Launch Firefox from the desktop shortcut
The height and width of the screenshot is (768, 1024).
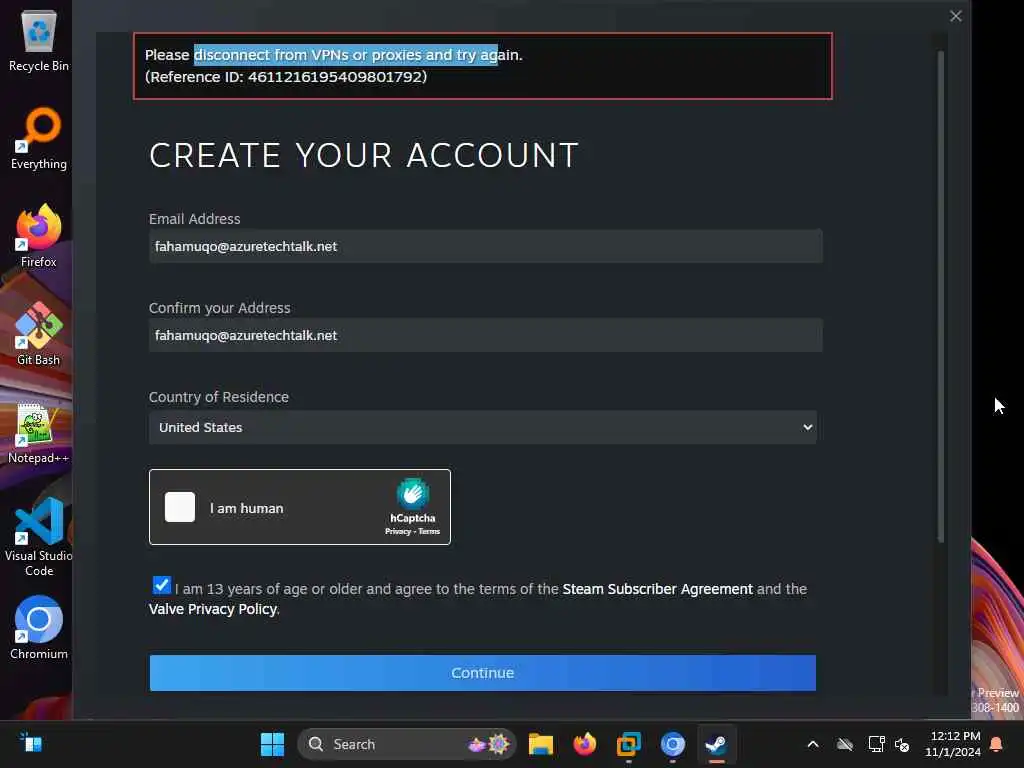[39, 236]
